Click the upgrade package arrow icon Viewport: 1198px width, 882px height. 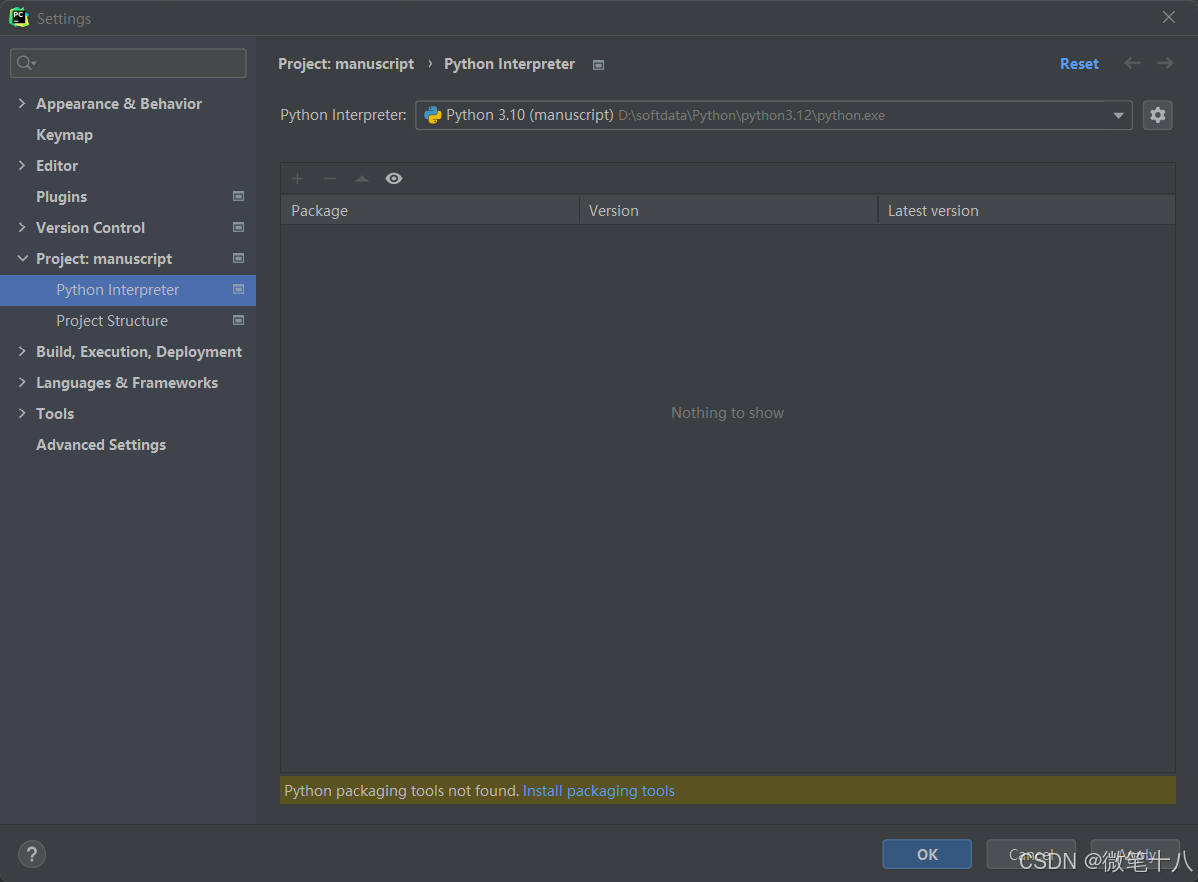coord(361,179)
